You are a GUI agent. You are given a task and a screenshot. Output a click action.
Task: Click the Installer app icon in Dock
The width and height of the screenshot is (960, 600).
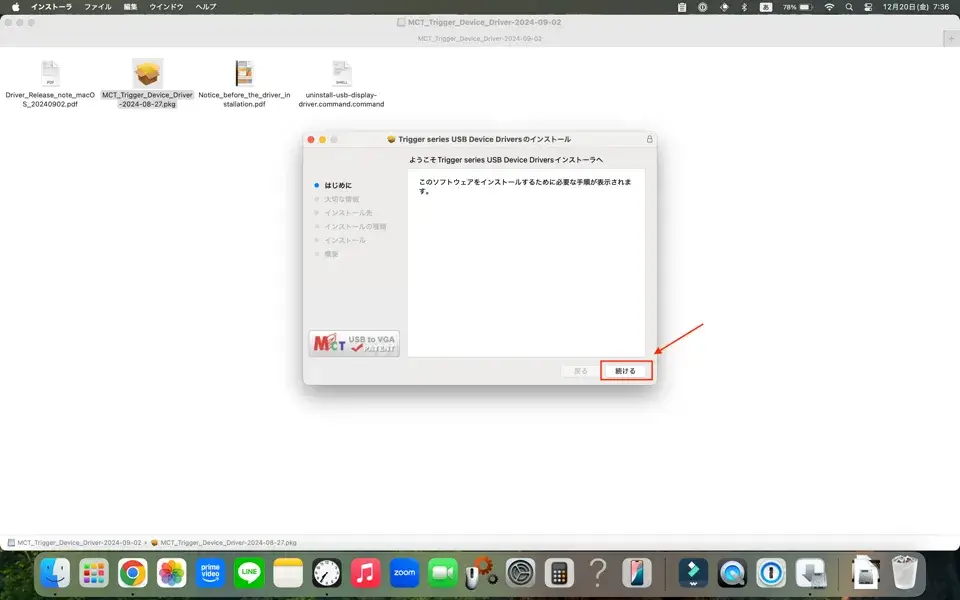pyautogui.click(x=810, y=574)
